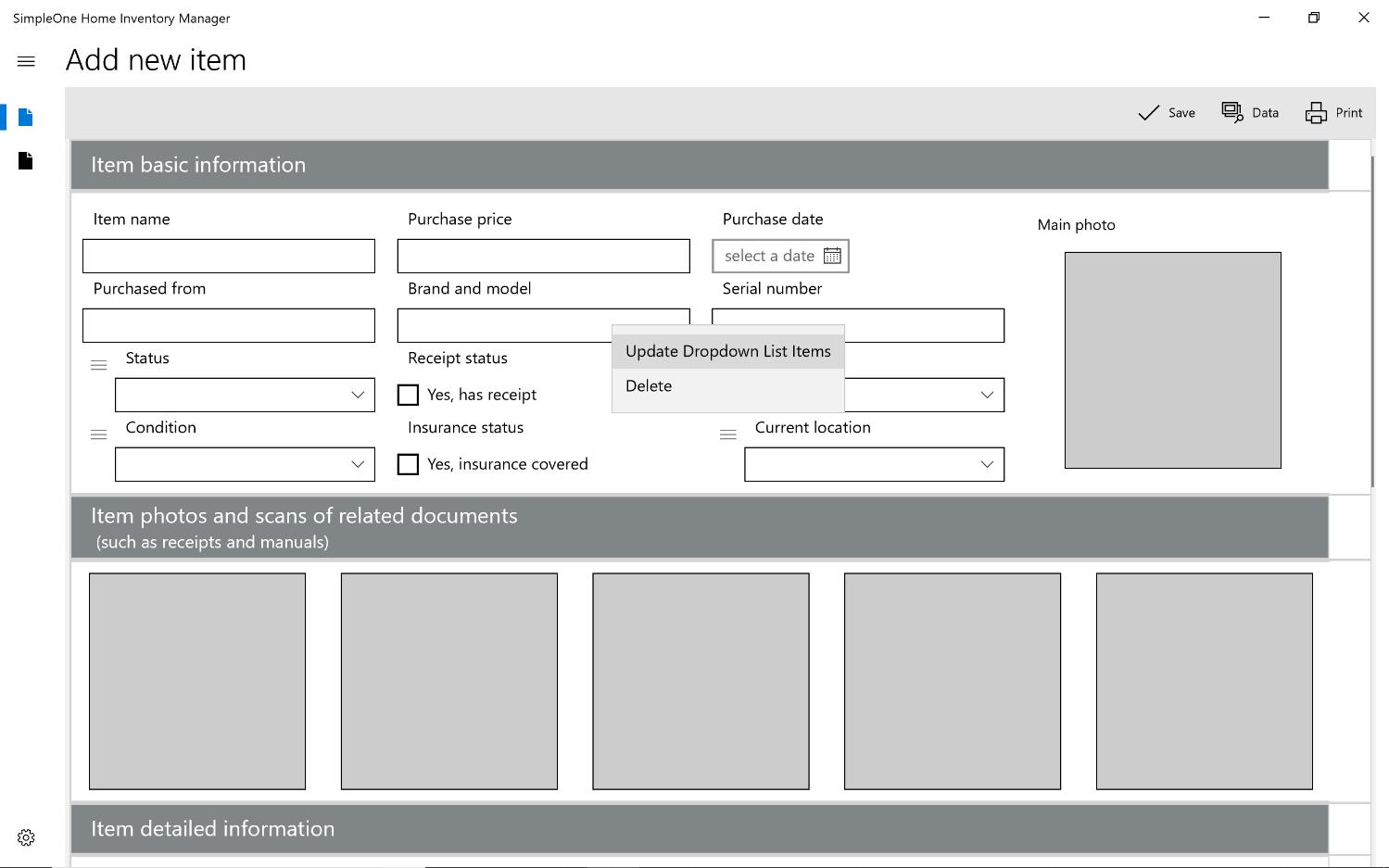Click the Main photo placeholder

tap(1173, 360)
